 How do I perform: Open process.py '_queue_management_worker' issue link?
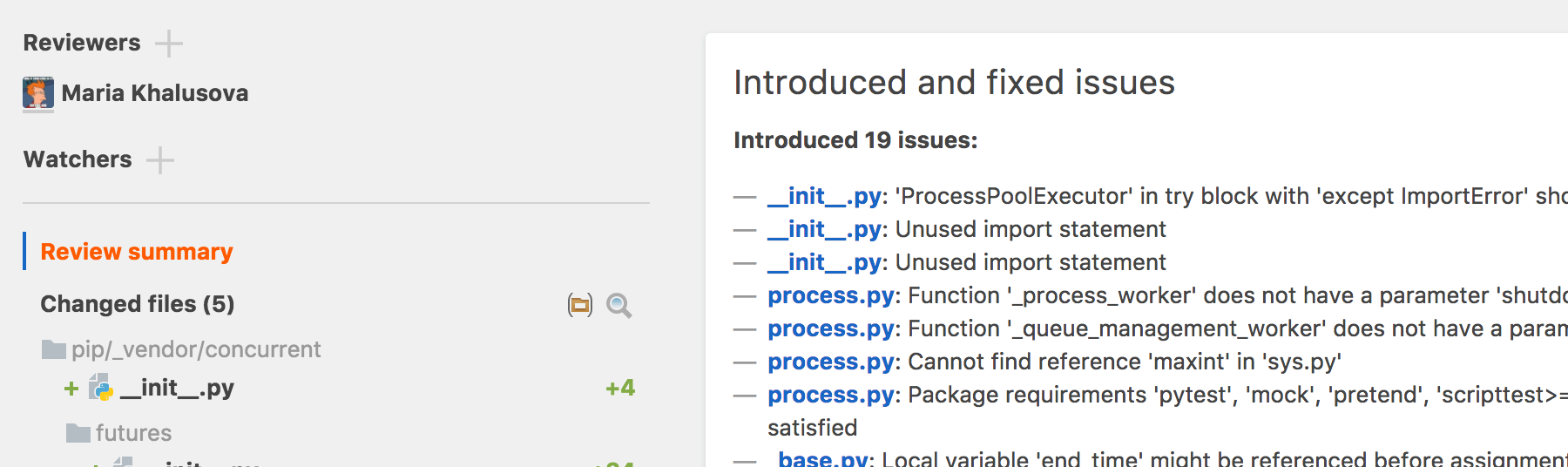[x=831, y=328]
